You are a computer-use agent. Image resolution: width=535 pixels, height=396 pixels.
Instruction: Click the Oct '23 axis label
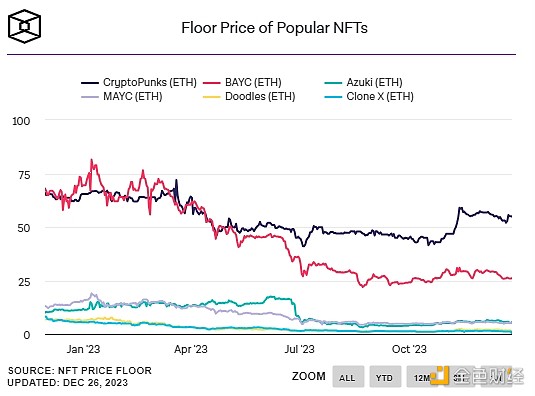tap(409, 349)
